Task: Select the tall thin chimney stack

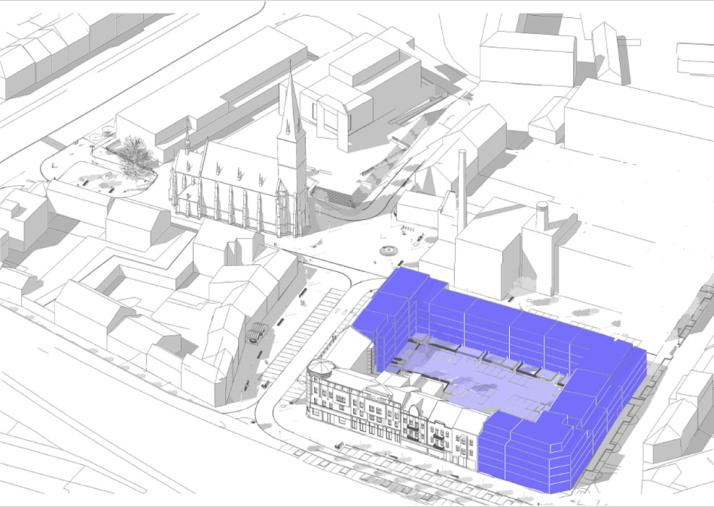Action: [x=462, y=186]
